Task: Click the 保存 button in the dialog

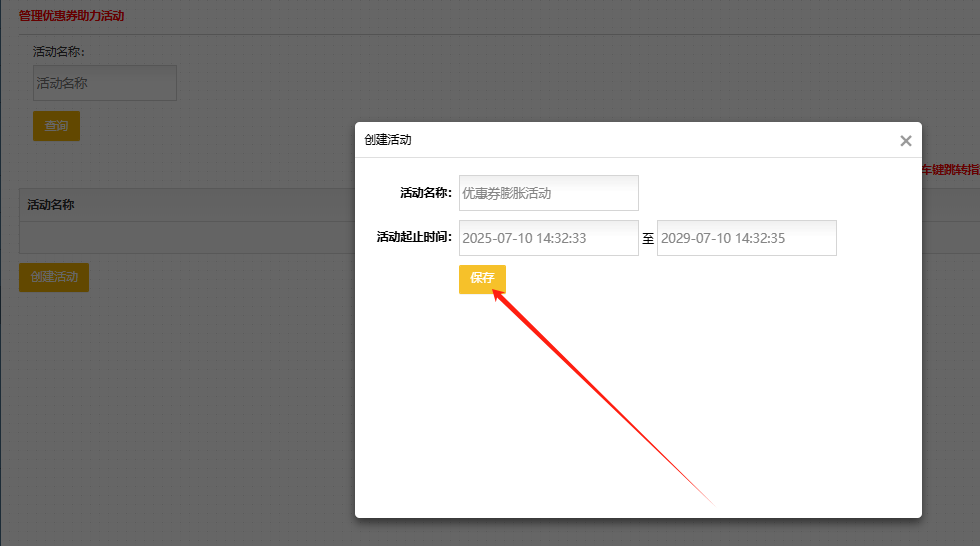Action: (x=482, y=279)
